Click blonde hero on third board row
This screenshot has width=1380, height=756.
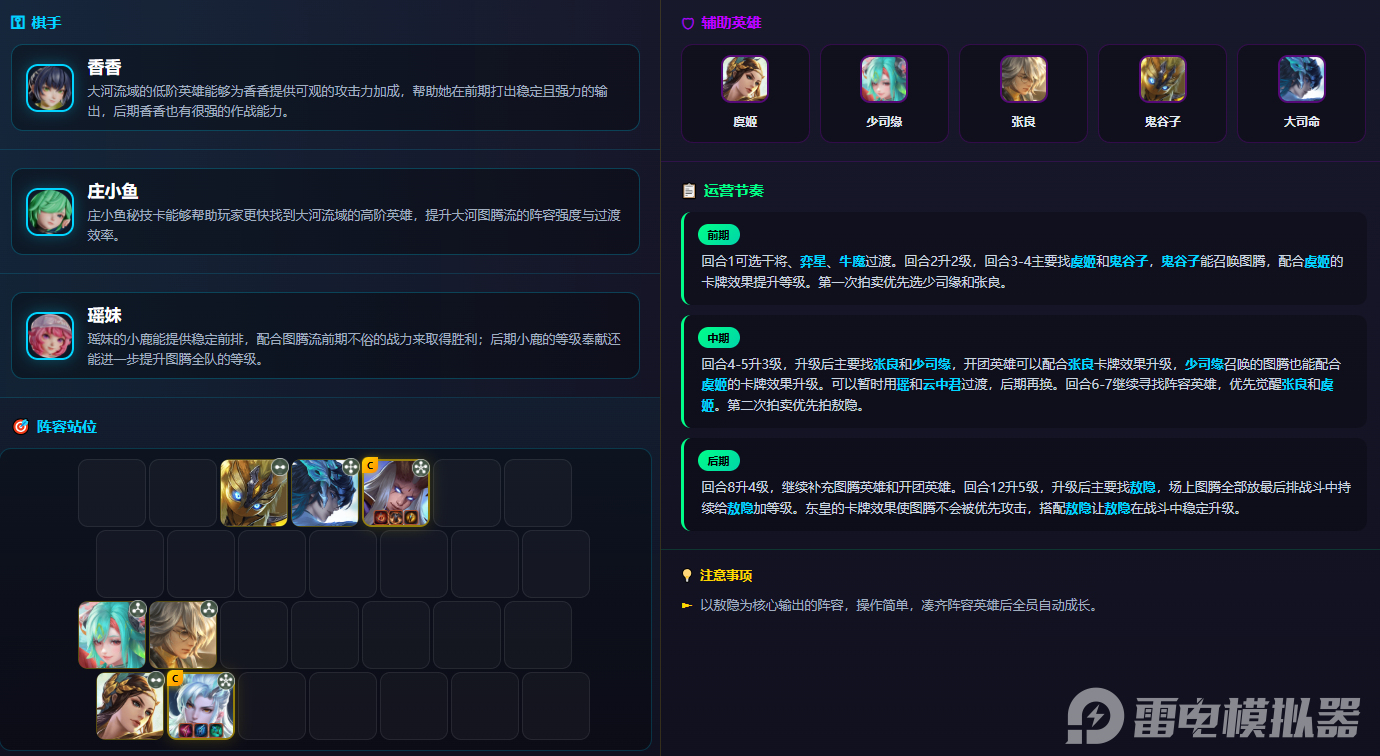pos(183,635)
